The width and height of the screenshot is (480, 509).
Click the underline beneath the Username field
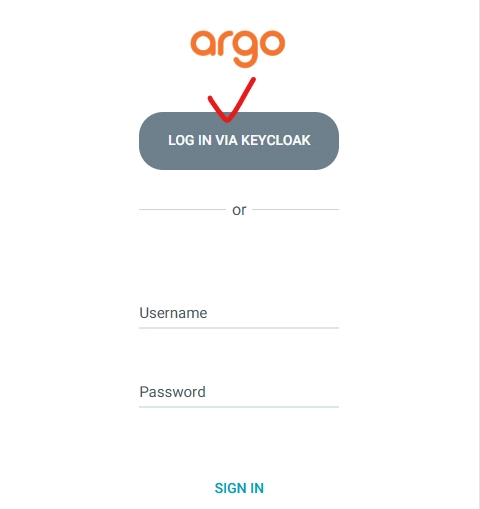pyautogui.click(x=239, y=328)
